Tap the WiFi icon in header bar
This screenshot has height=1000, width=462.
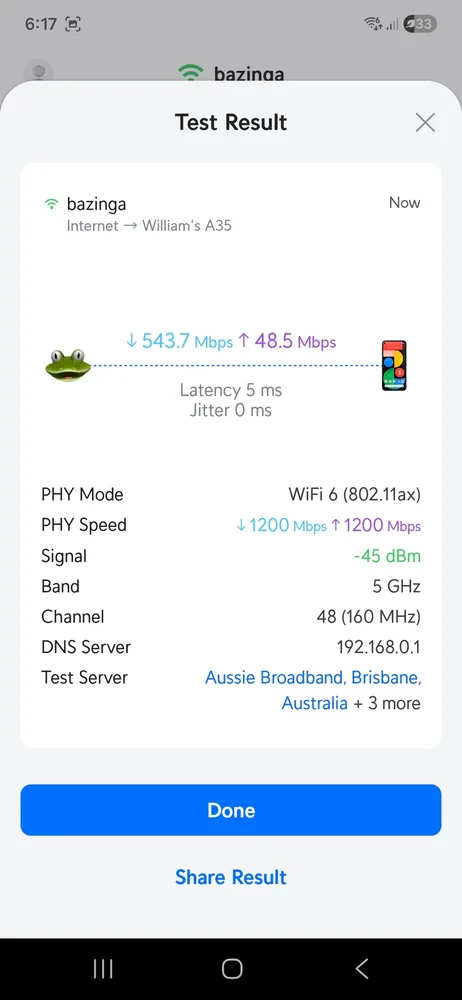pos(191,72)
